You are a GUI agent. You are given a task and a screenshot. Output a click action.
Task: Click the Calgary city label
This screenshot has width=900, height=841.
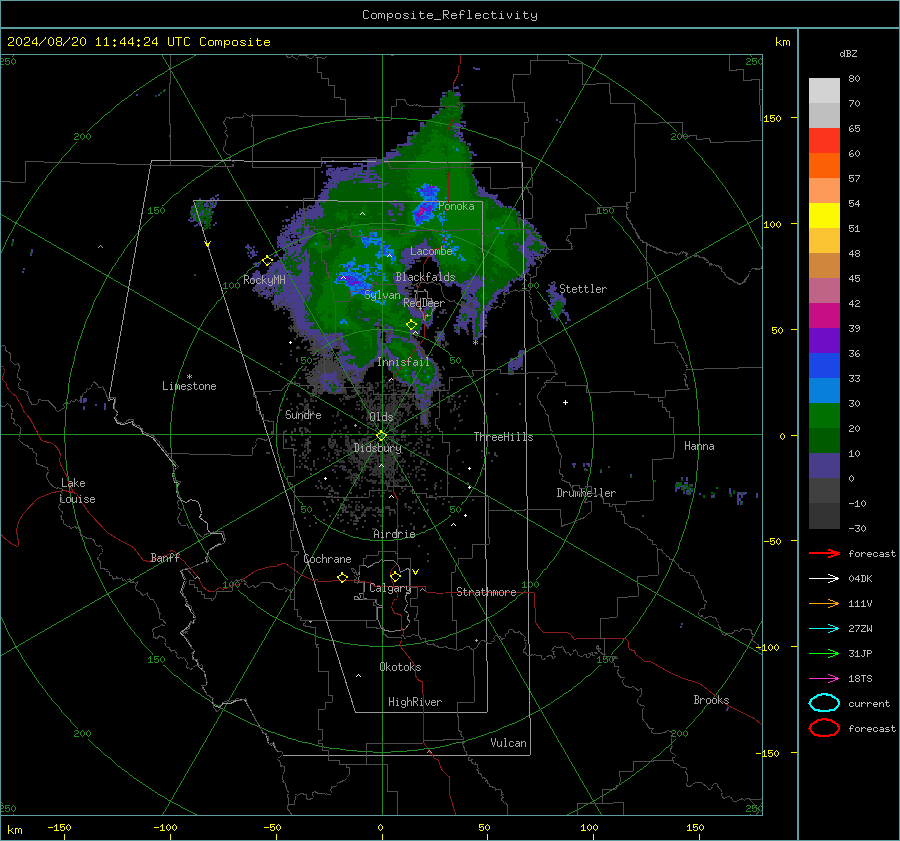coord(390,588)
